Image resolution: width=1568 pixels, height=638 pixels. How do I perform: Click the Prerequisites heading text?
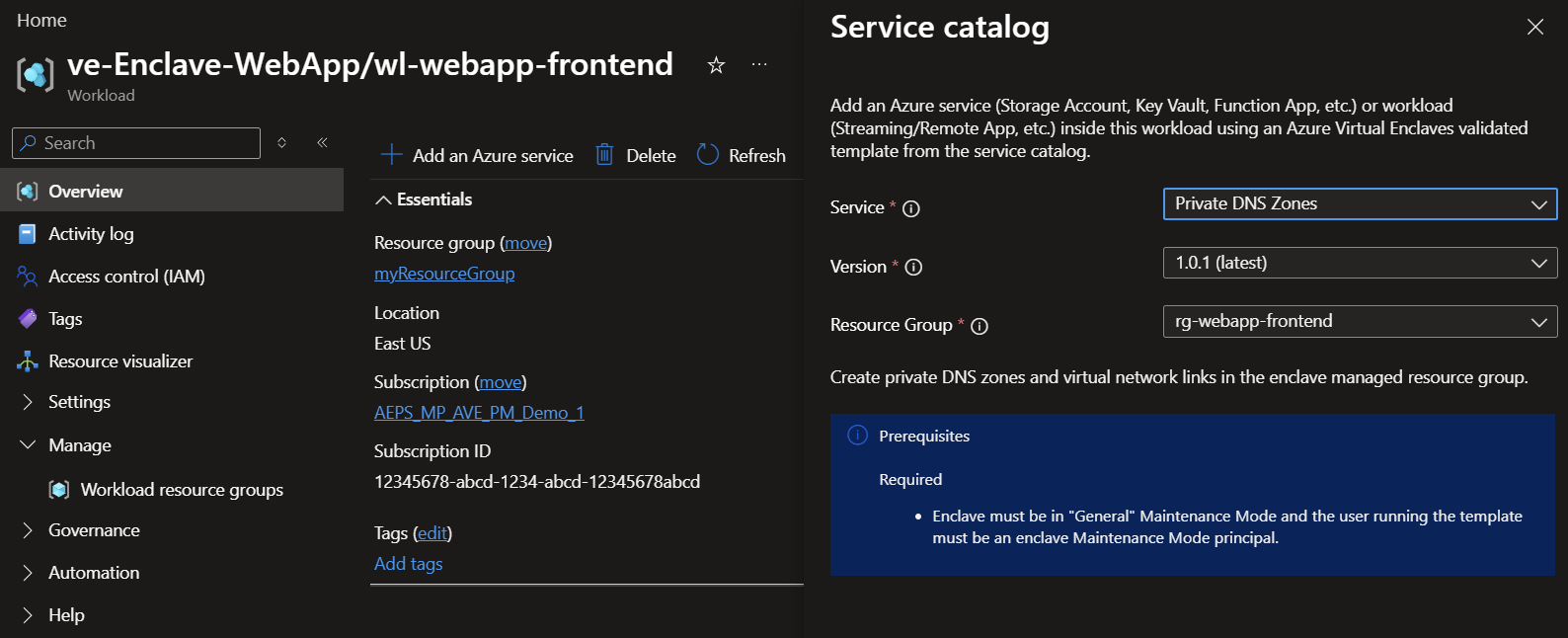924,437
